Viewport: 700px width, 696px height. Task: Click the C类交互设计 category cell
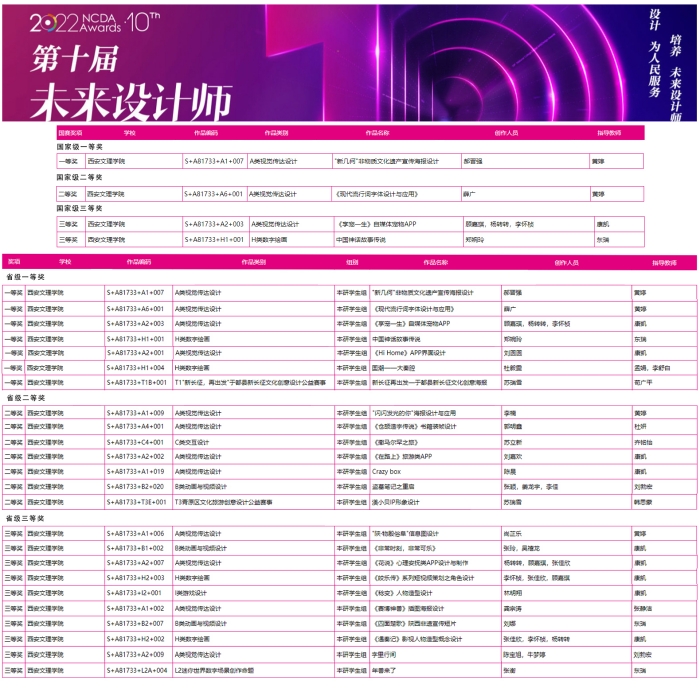pos(196,442)
